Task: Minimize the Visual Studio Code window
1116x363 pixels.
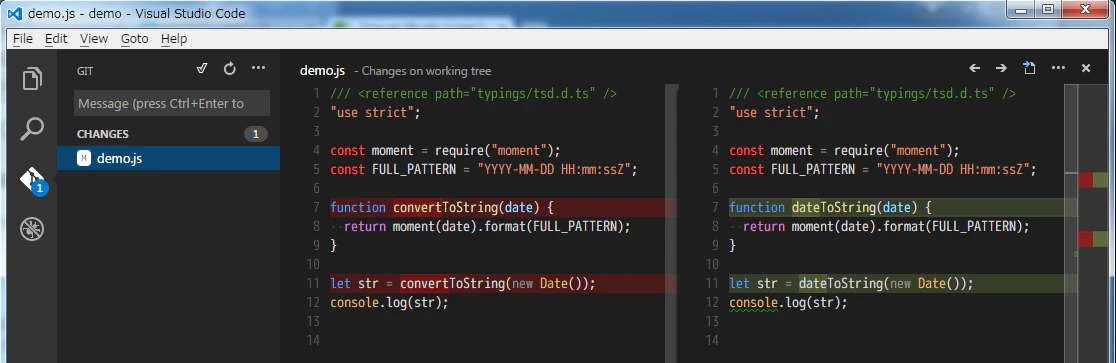Action: click(1022, 9)
